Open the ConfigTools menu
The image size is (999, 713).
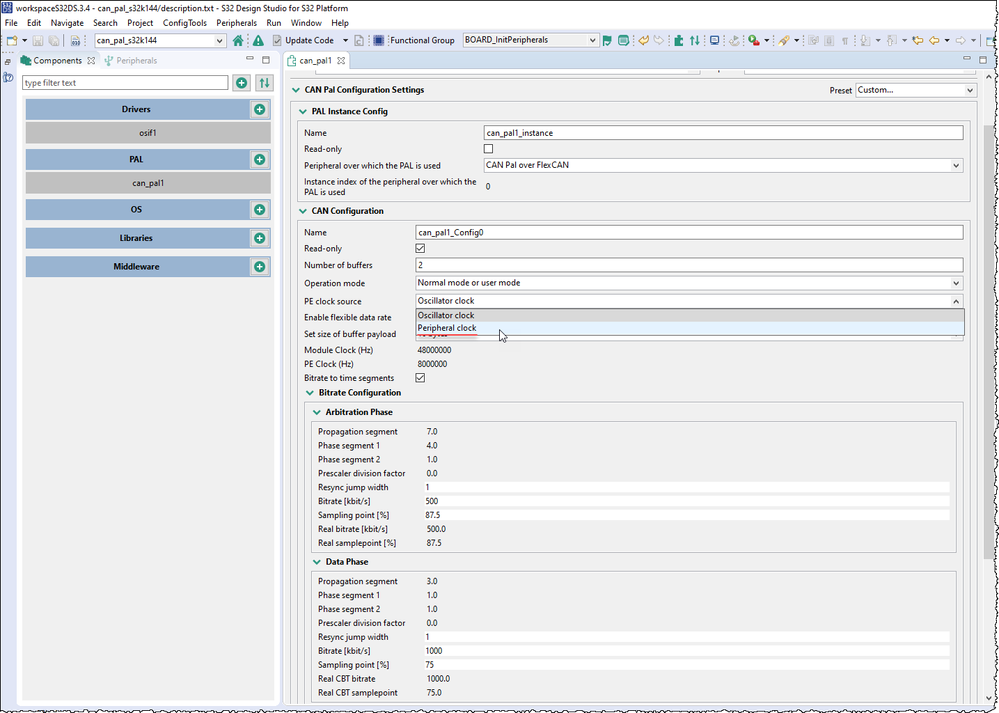coord(183,22)
